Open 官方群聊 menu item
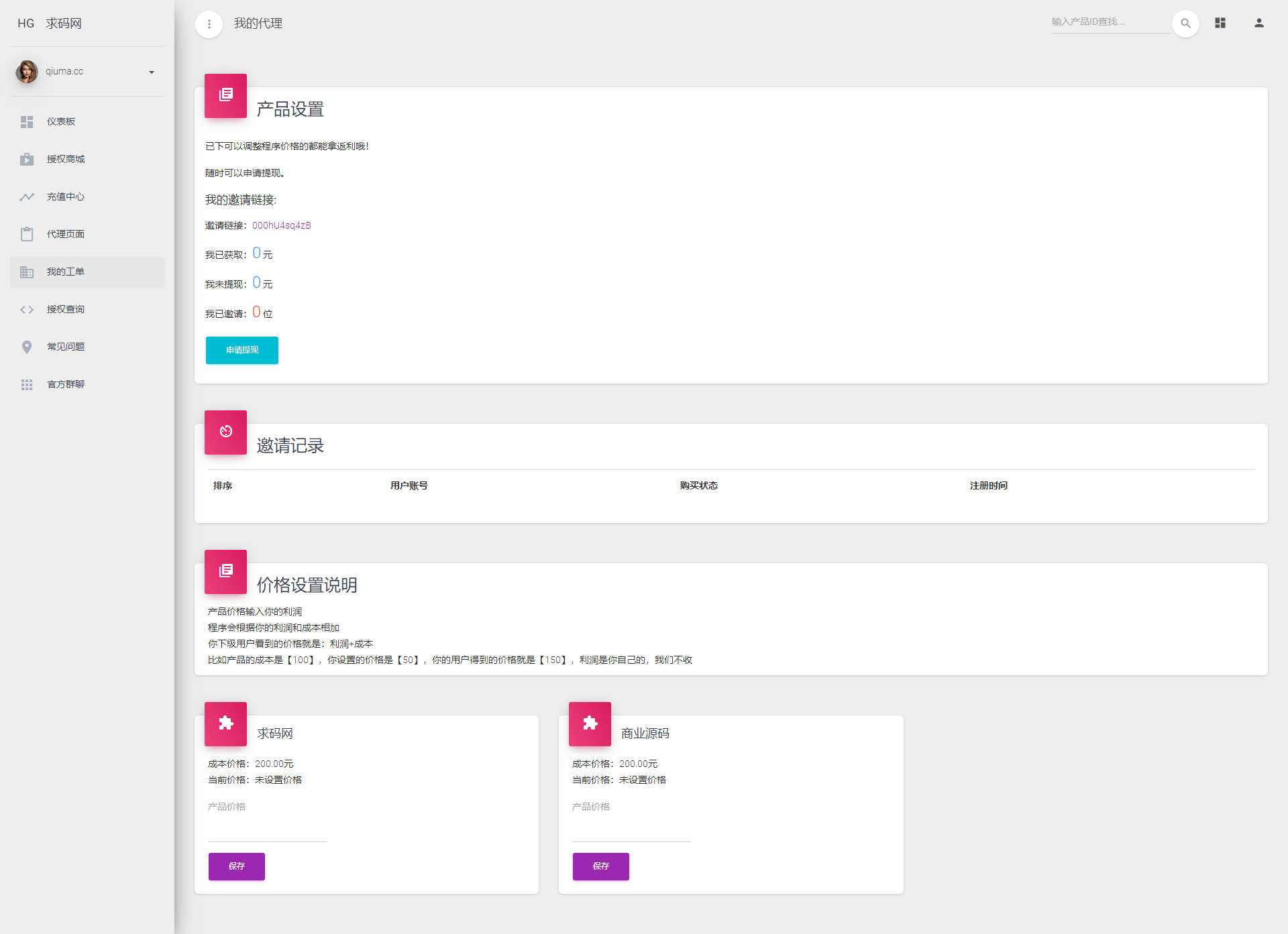The image size is (1288, 934). [87, 384]
